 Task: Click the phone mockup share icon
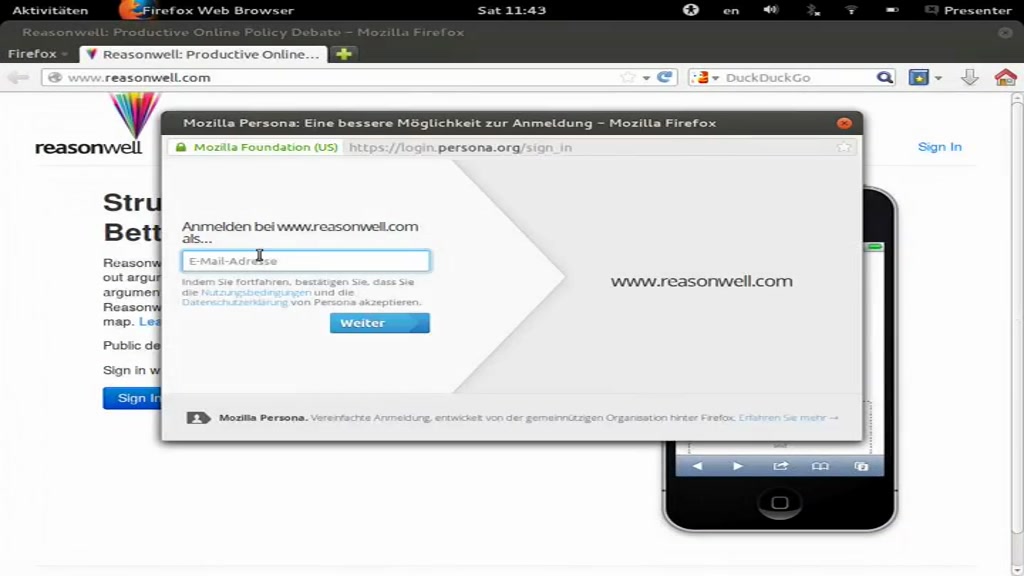(780, 466)
